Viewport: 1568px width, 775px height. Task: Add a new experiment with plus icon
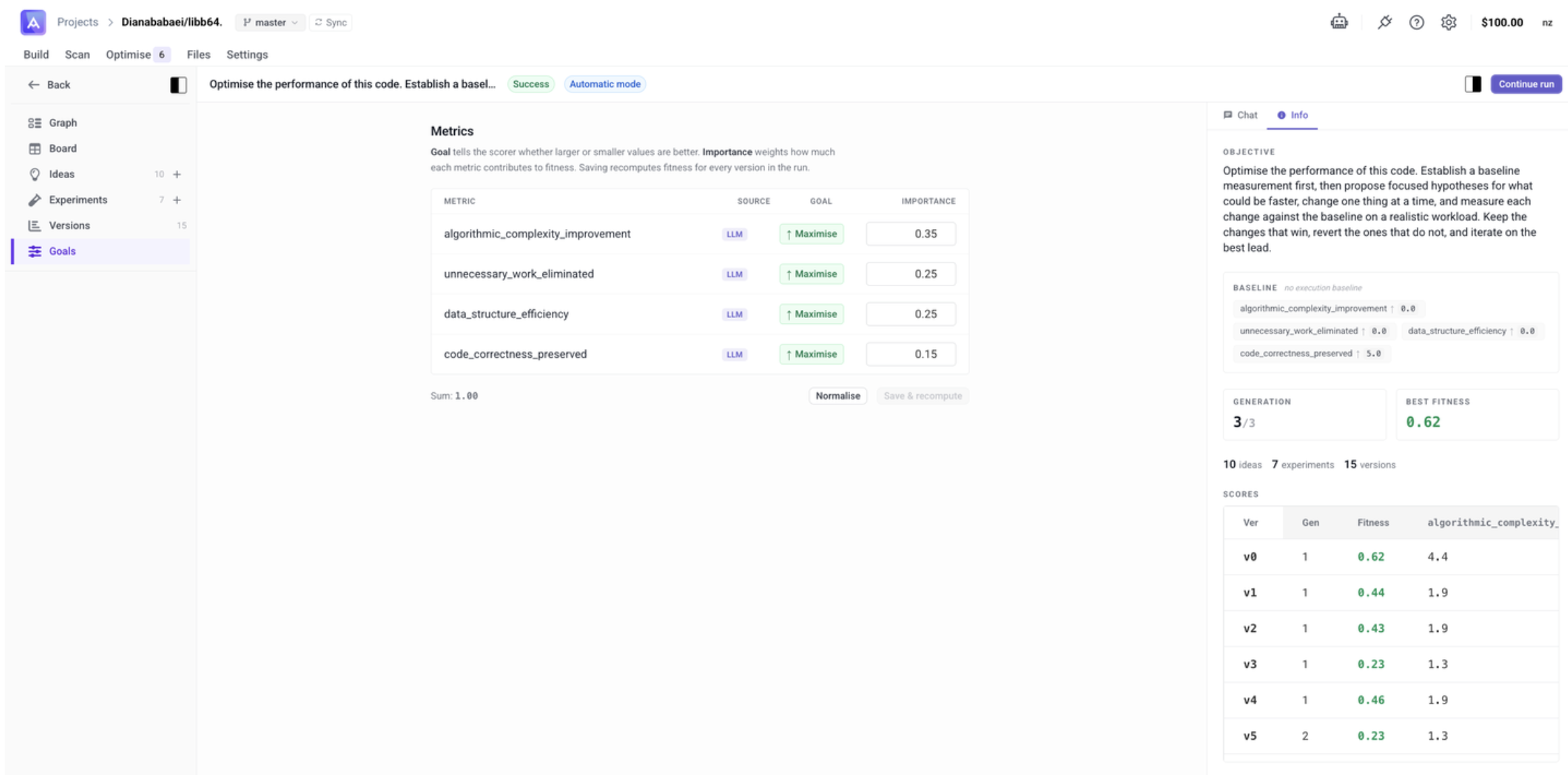[177, 200]
